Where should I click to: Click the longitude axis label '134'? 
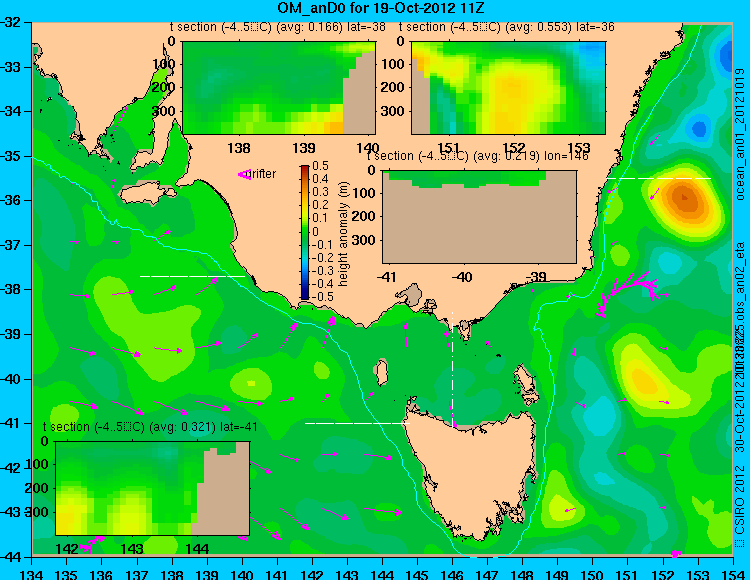click(32, 573)
